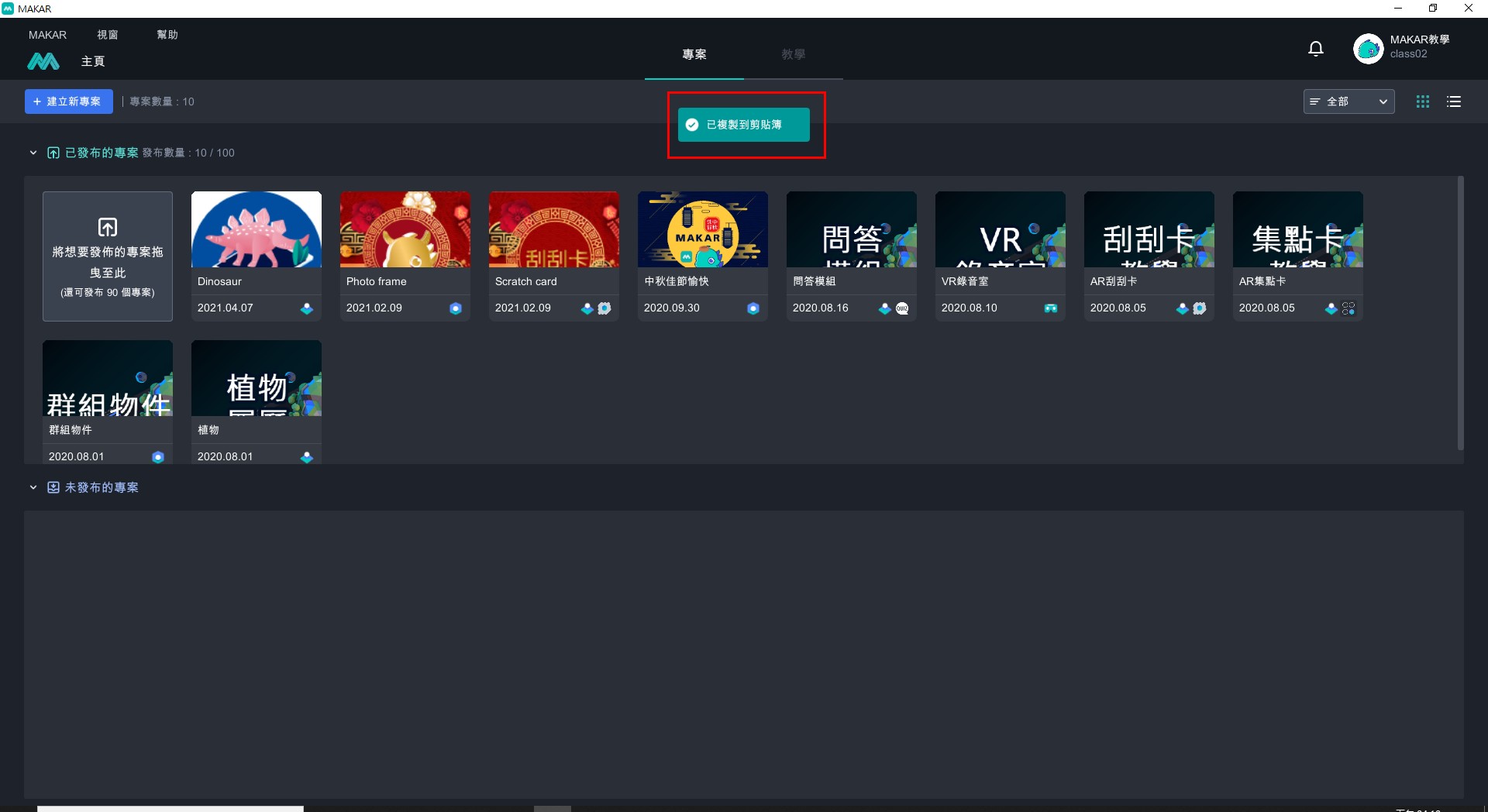The image size is (1488, 812).
Task: Click the upload icon in the publish drop zone
Action: [x=108, y=227]
